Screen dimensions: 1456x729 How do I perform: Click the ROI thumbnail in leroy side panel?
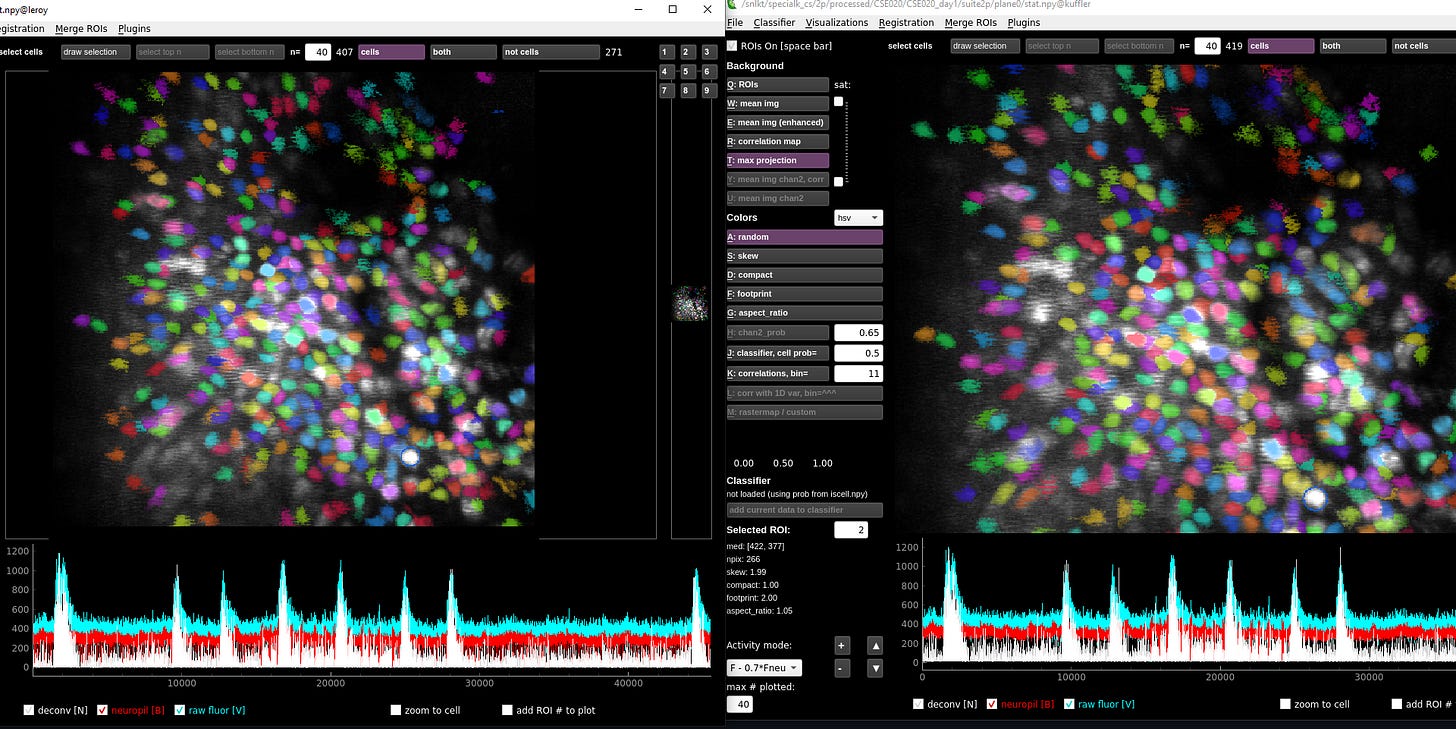[690, 303]
